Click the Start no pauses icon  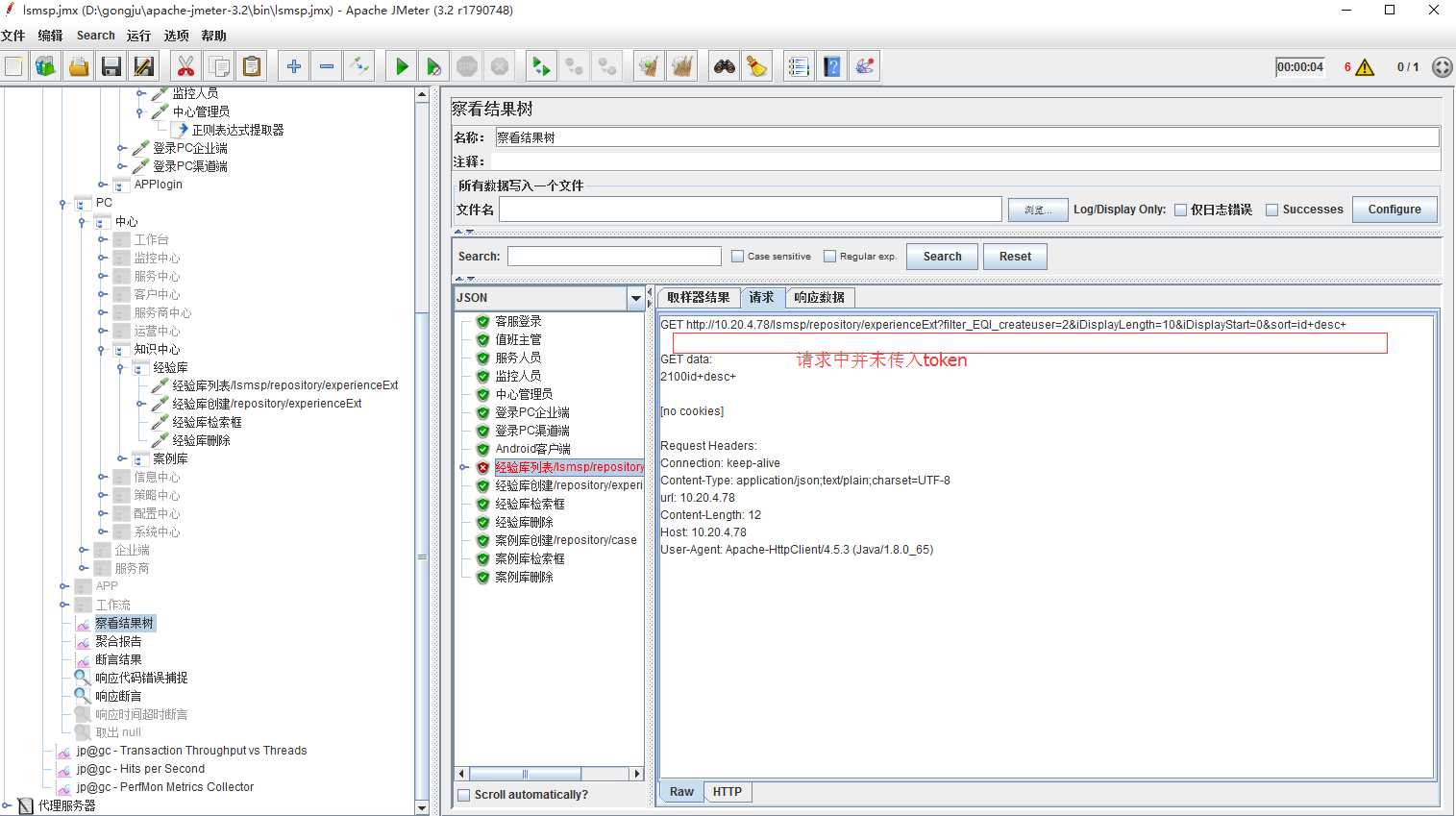coord(434,66)
